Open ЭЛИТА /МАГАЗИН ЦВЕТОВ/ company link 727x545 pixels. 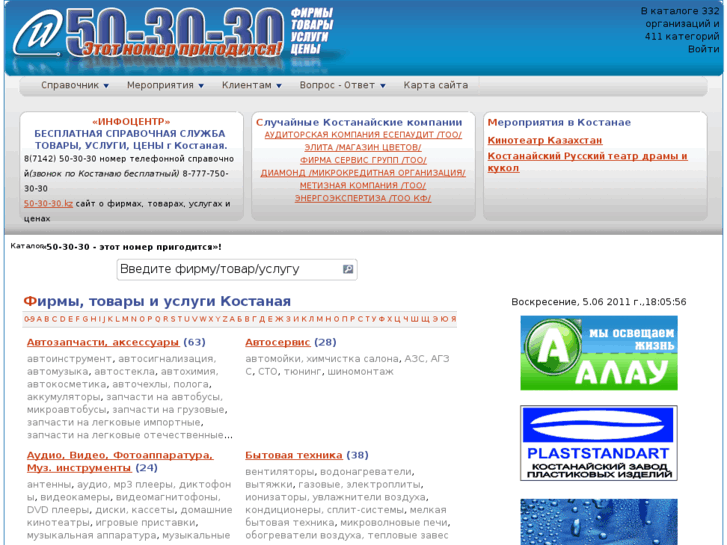(x=363, y=147)
